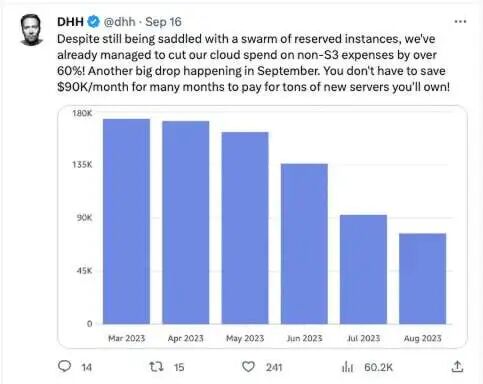483x384 pixels.
Task: Open the Sep 16 timestamp link
Action: (x=163, y=22)
